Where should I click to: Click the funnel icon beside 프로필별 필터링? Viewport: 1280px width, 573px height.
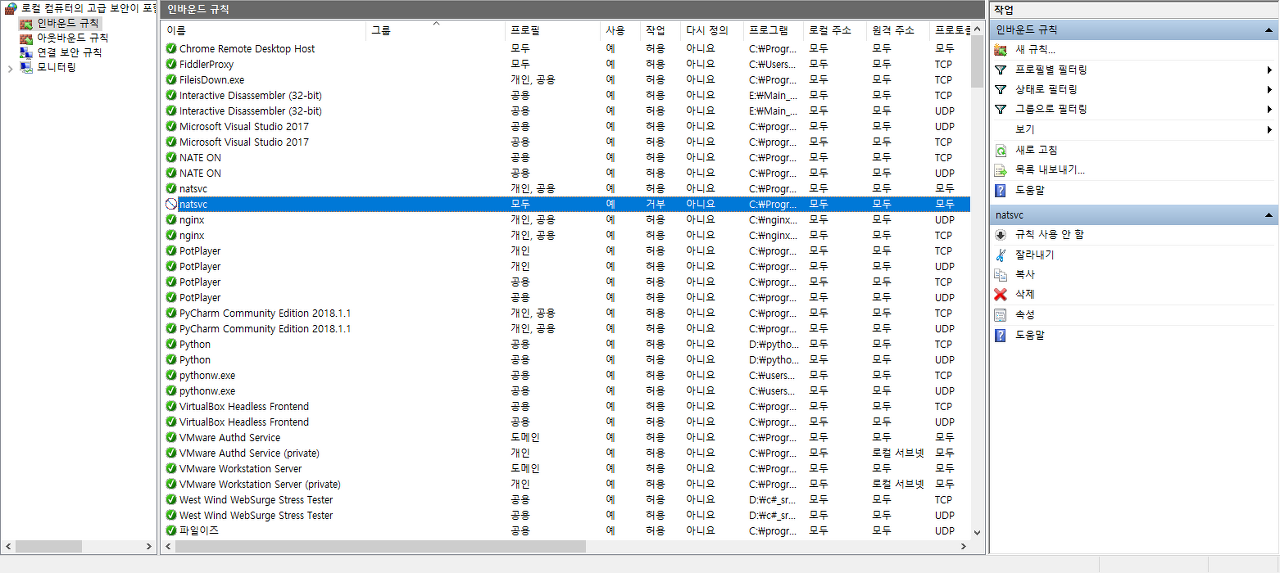pyautogui.click(x=1000, y=70)
